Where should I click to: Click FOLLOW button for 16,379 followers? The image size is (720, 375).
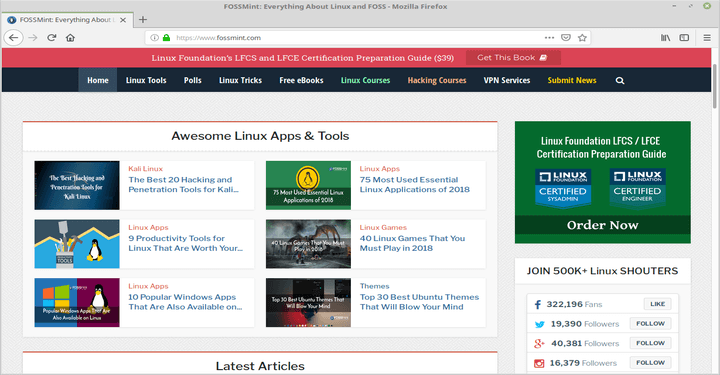coord(650,363)
